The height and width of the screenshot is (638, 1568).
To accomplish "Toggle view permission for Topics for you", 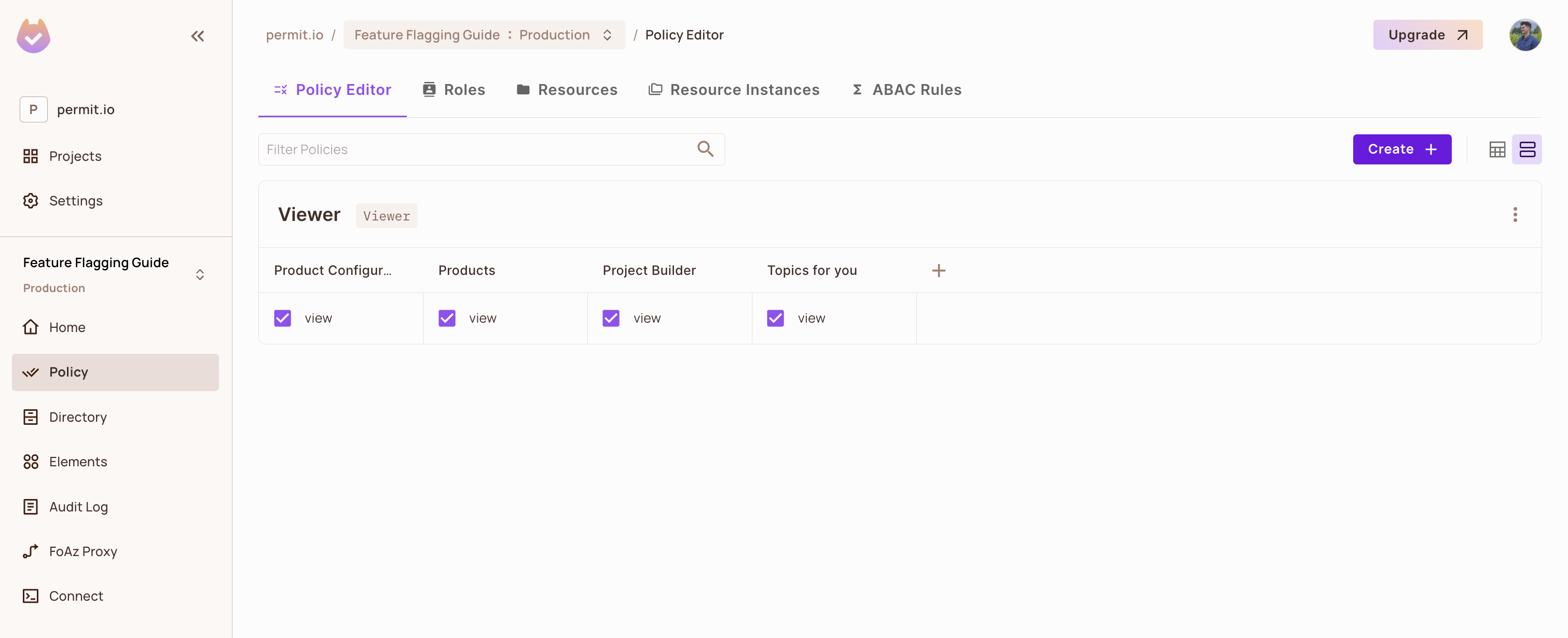I will pos(775,318).
